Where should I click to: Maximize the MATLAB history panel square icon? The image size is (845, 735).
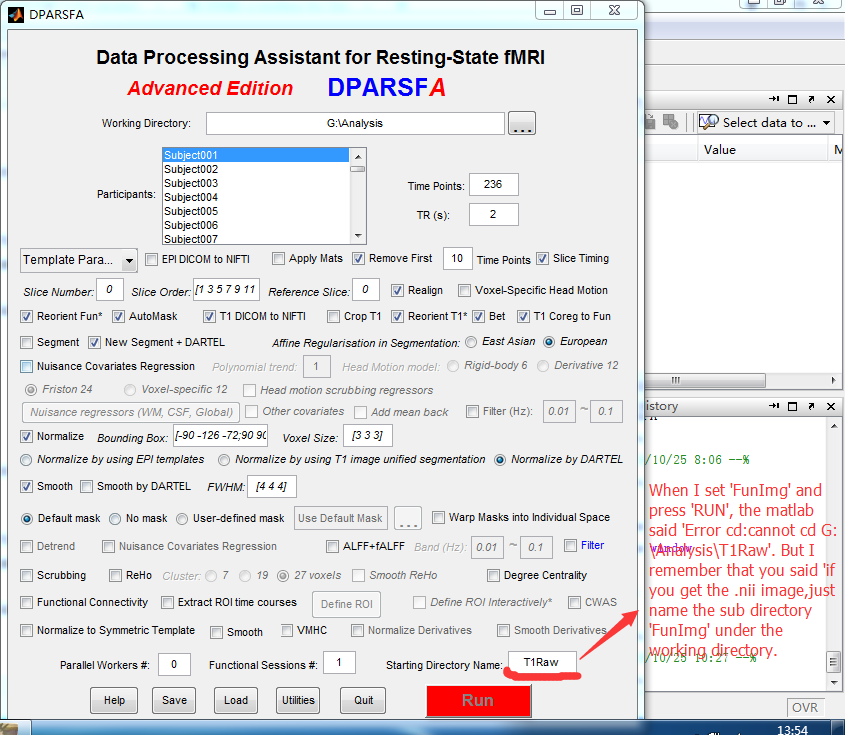pos(792,406)
